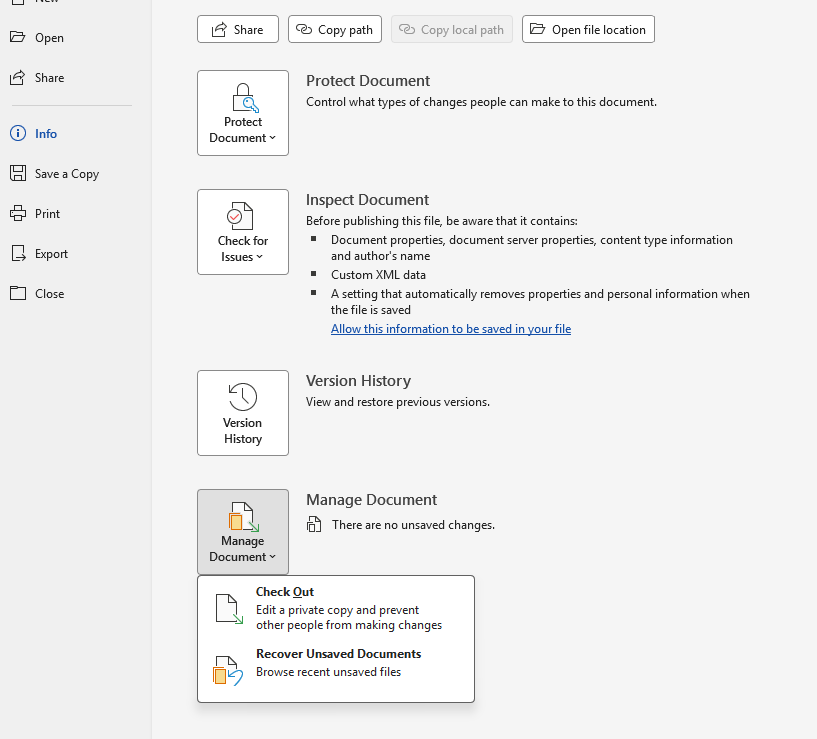Click Open file location button
Viewport: 817px width, 739px height.
[x=588, y=29]
